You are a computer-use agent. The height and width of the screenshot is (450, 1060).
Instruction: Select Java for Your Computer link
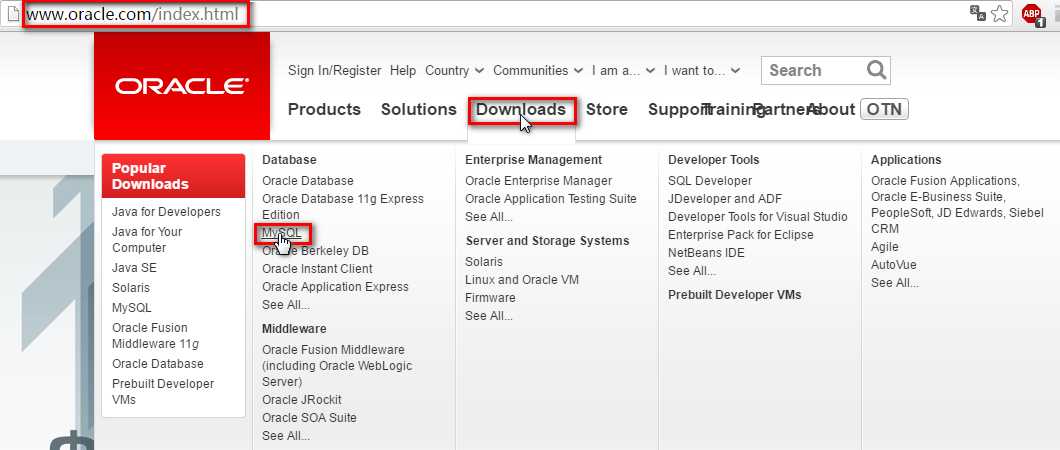pos(147,240)
